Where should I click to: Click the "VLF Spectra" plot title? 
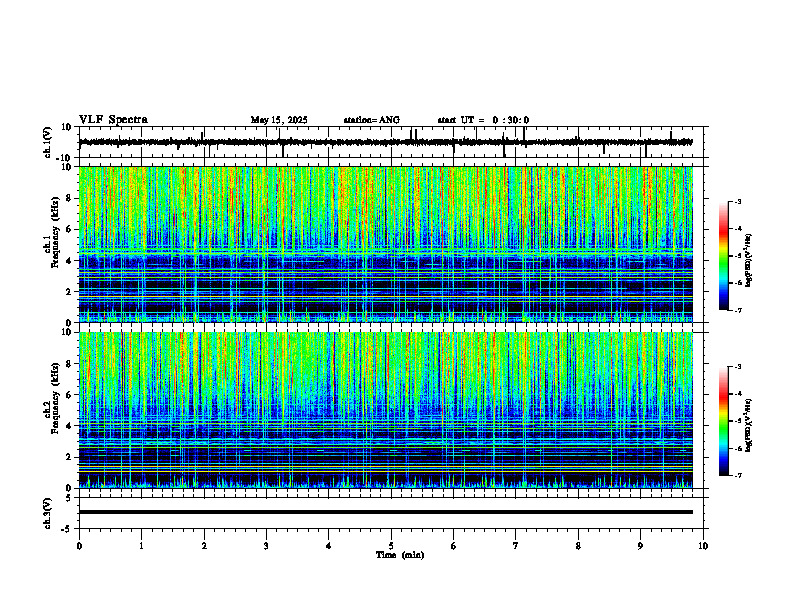pos(113,120)
